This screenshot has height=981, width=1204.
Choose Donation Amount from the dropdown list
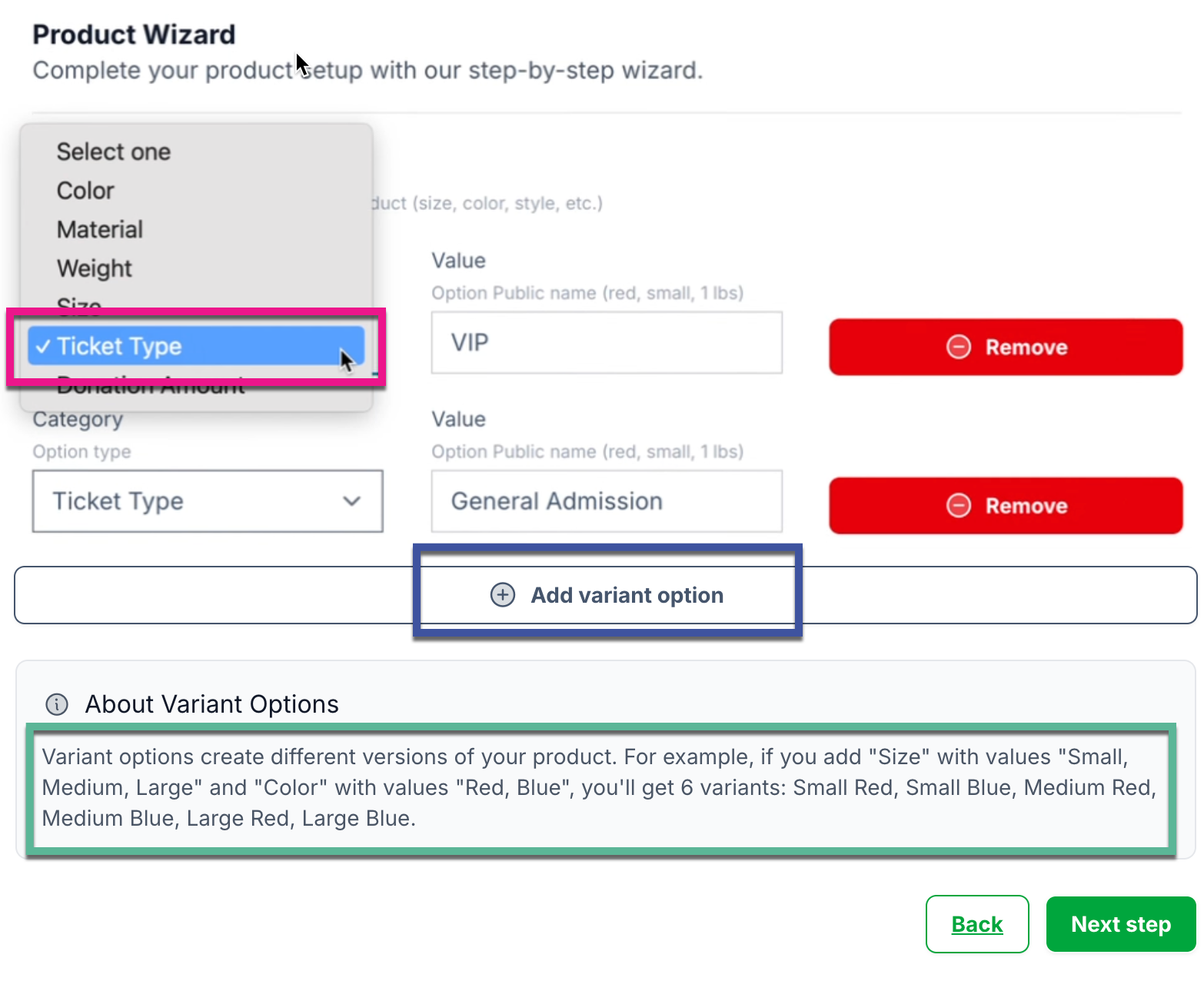[x=151, y=383]
